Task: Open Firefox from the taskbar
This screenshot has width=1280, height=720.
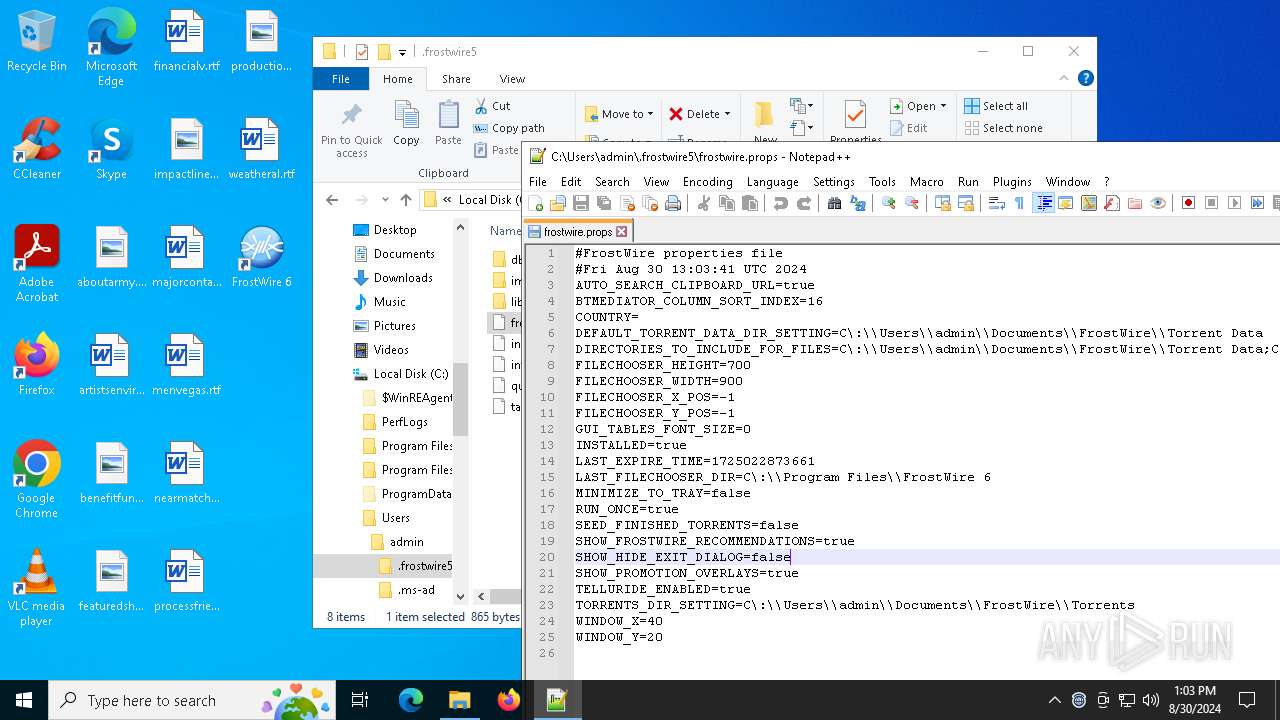Action: click(x=508, y=700)
